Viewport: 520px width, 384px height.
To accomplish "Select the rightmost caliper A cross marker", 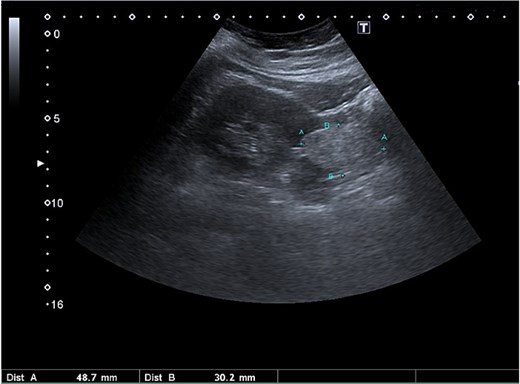I will pyautogui.click(x=384, y=149).
